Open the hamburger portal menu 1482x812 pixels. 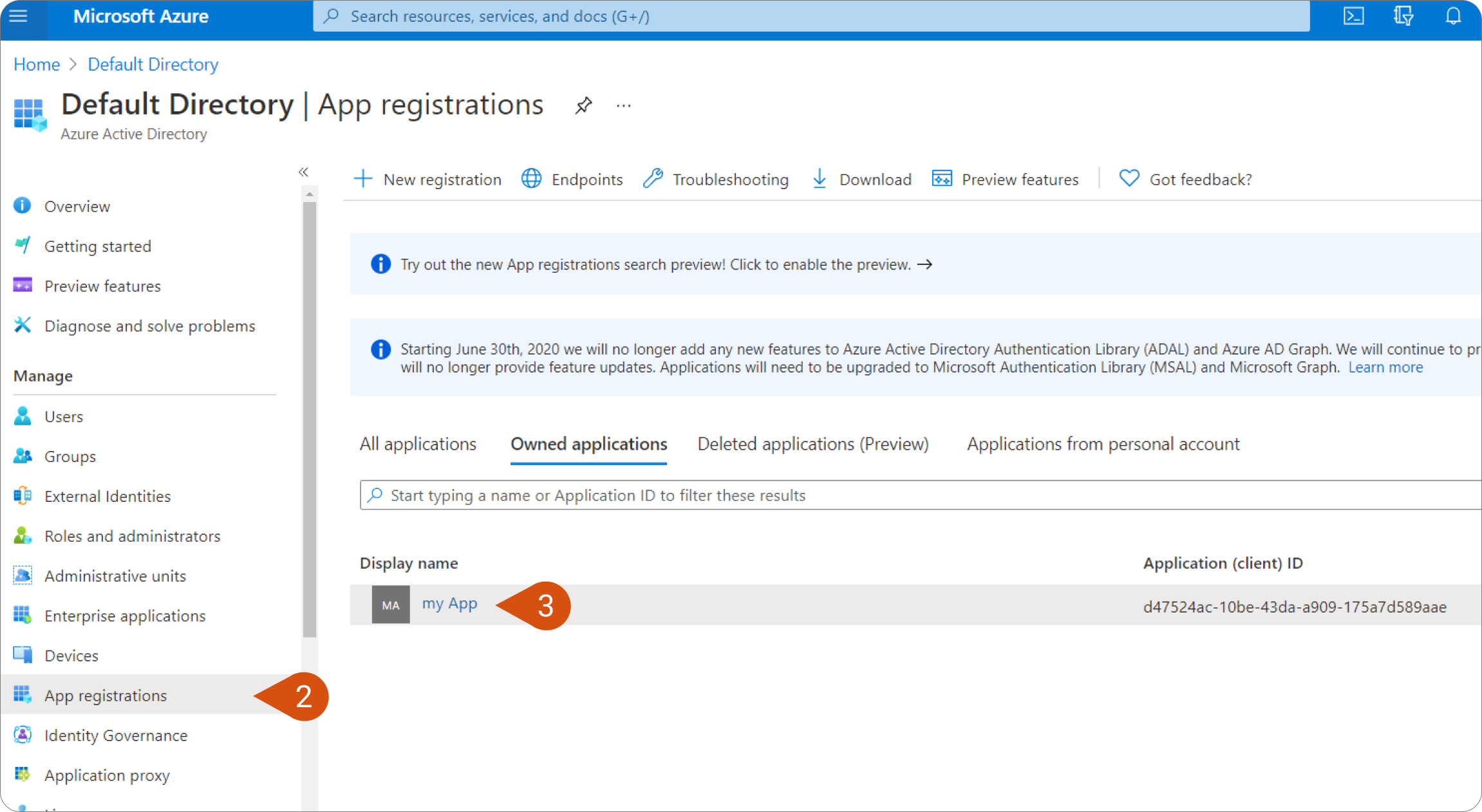19,15
